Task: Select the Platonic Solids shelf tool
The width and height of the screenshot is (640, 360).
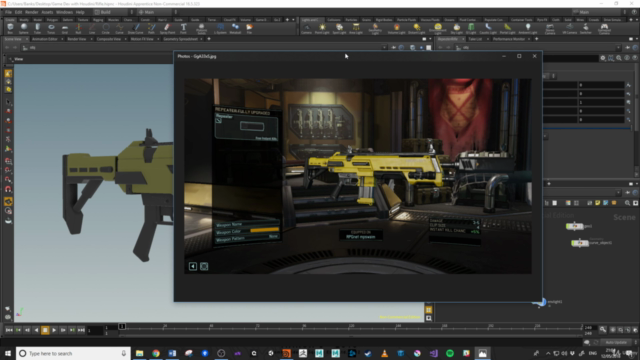Action: tap(201, 29)
